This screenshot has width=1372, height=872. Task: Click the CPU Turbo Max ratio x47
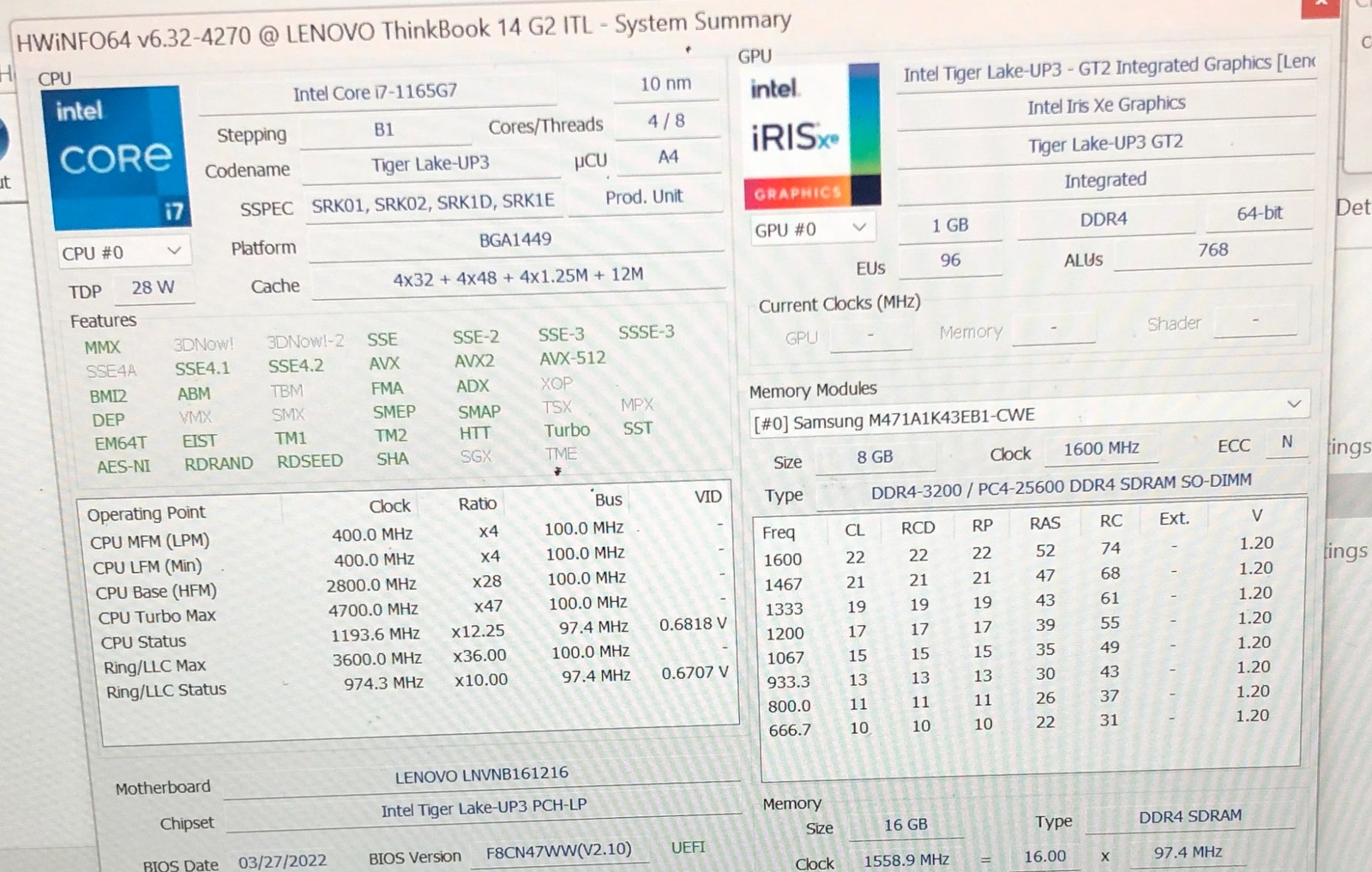pyautogui.click(x=488, y=606)
